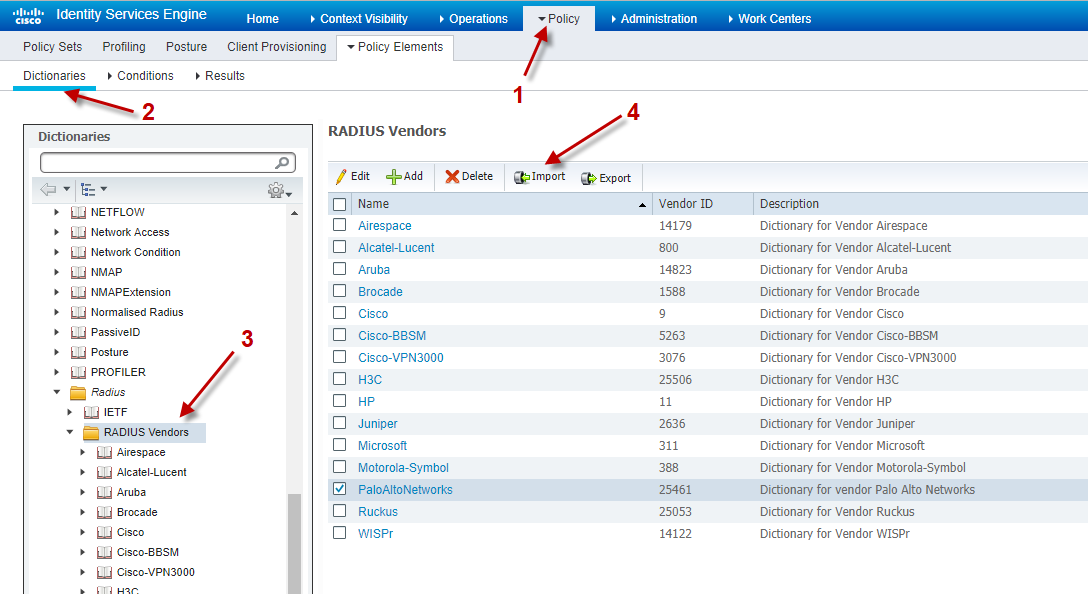
Task: Click the NETFLOW dictionary book icon
Action: coord(78,212)
